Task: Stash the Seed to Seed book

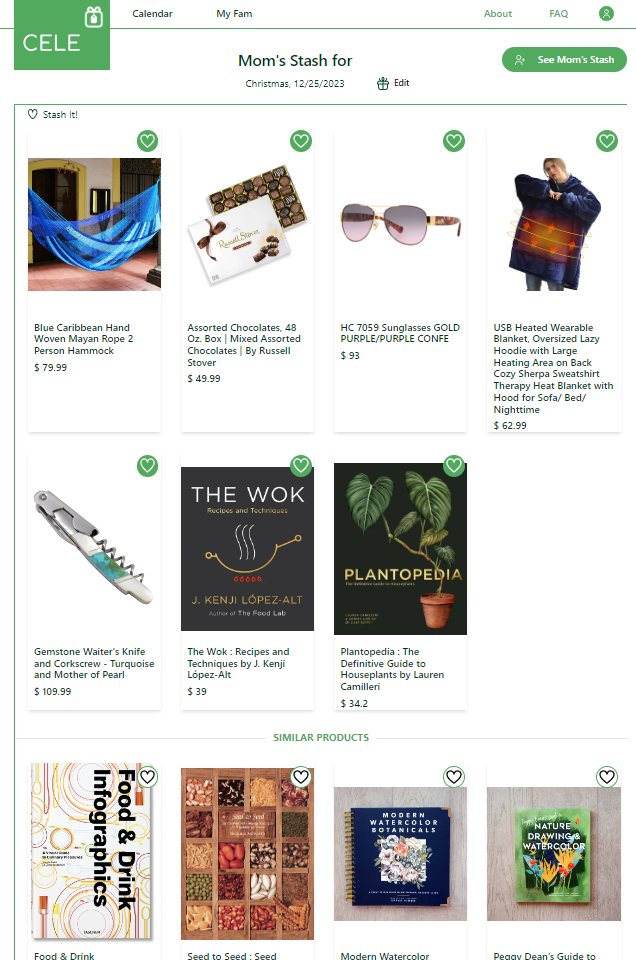Action: [301, 777]
